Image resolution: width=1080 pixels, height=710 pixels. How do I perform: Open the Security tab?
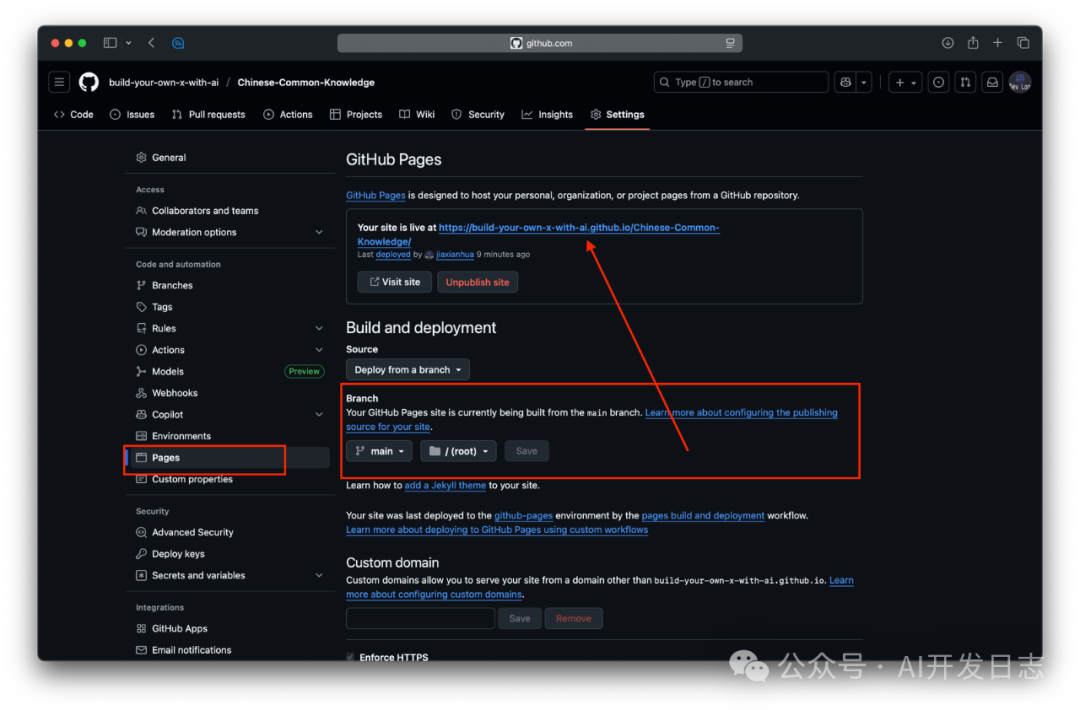click(x=479, y=115)
